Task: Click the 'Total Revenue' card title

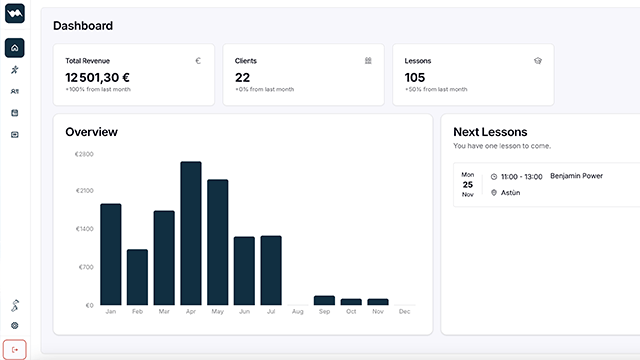Action: 87,61
